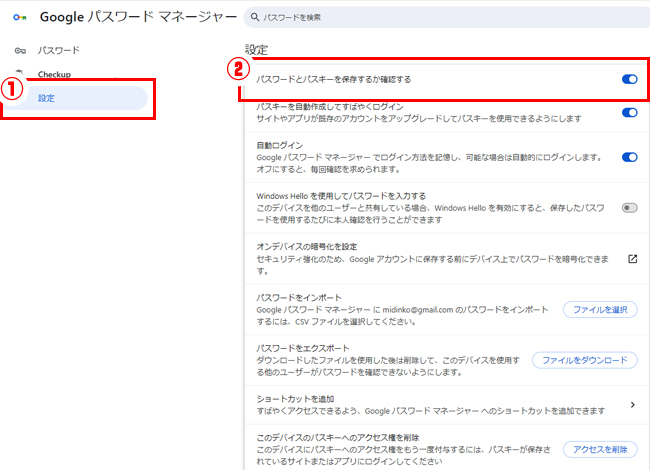
Task: Click the アクセスを削除 button
Action: tap(599, 450)
